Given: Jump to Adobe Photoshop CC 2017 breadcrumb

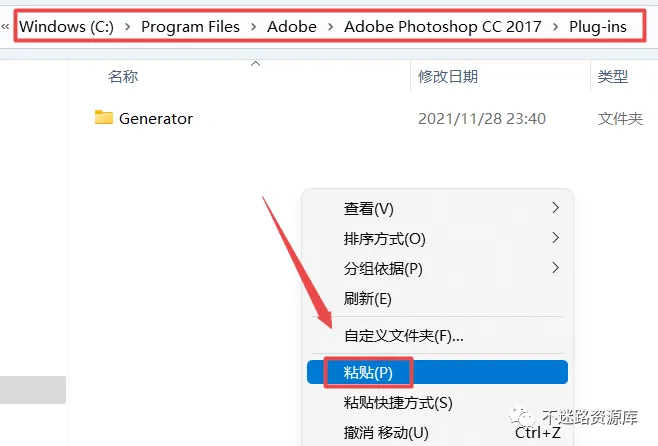Looking at the screenshot, I should click(x=443, y=27).
